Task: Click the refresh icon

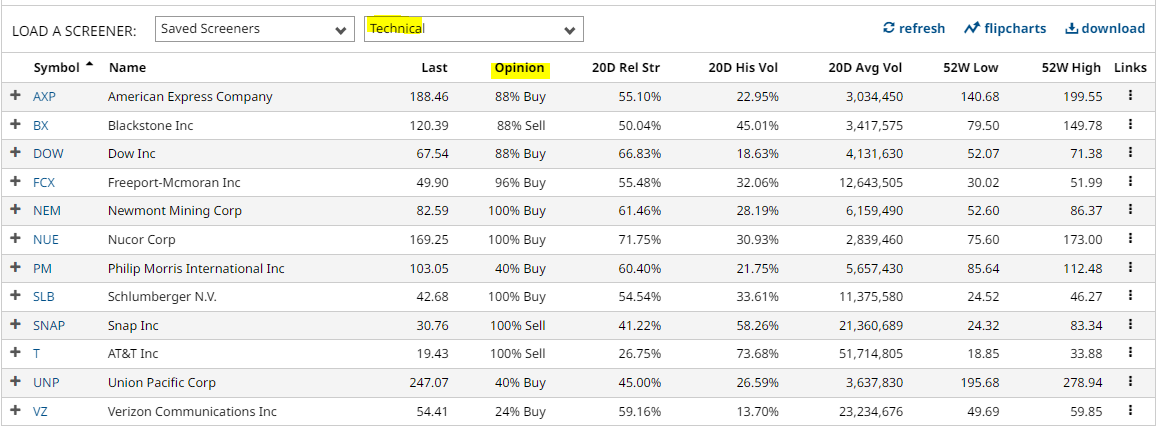Action: click(889, 28)
